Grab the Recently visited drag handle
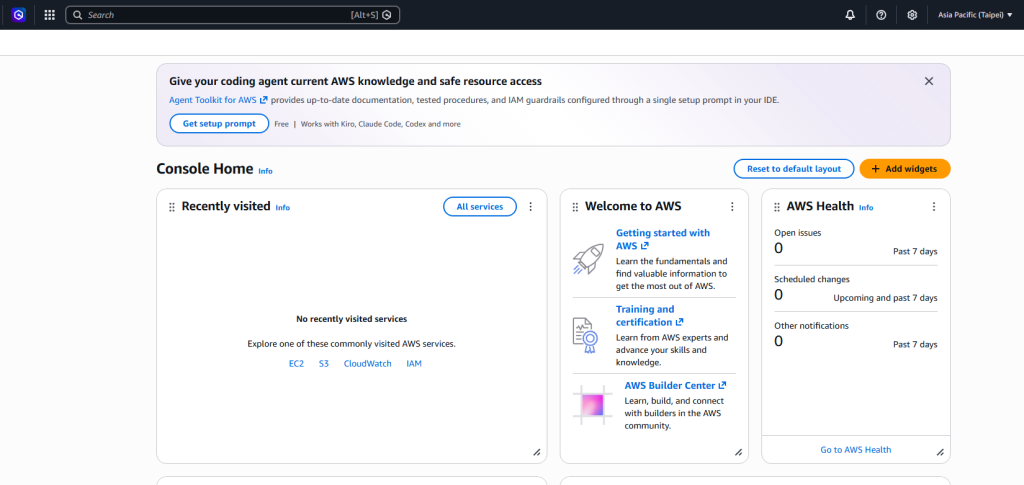This screenshot has height=485, width=1024. (x=172, y=207)
